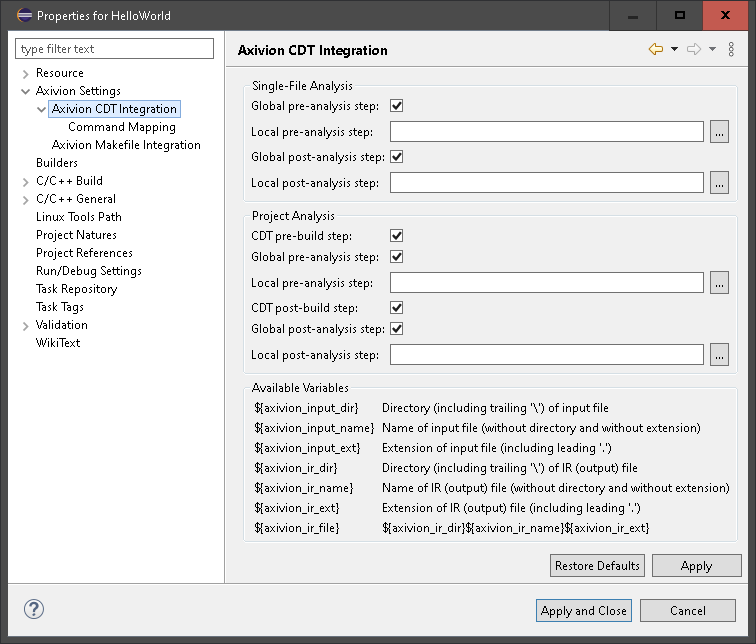The width and height of the screenshot is (756, 644).
Task: Click the back navigation arrow icon
Action: [656, 49]
